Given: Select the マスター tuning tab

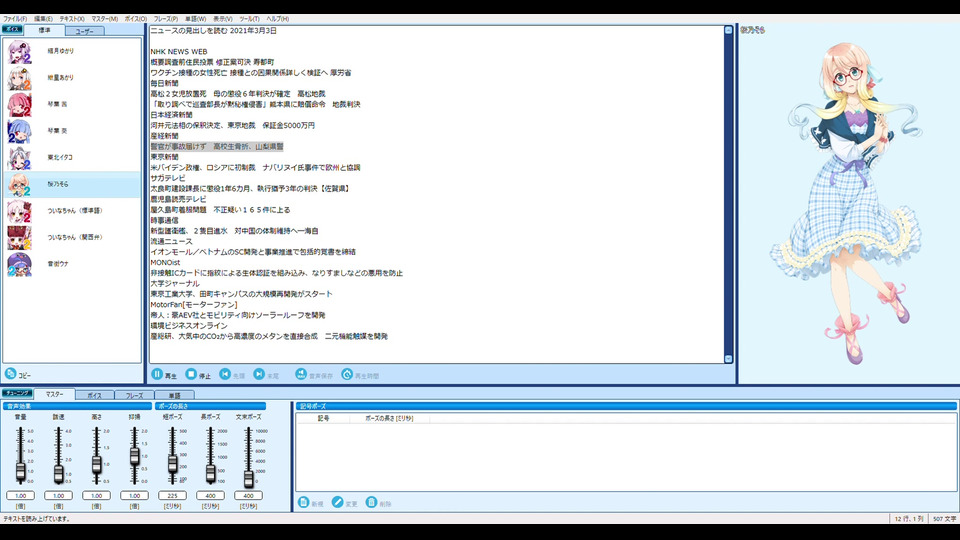Looking at the screenshot, I should (54, 394).
